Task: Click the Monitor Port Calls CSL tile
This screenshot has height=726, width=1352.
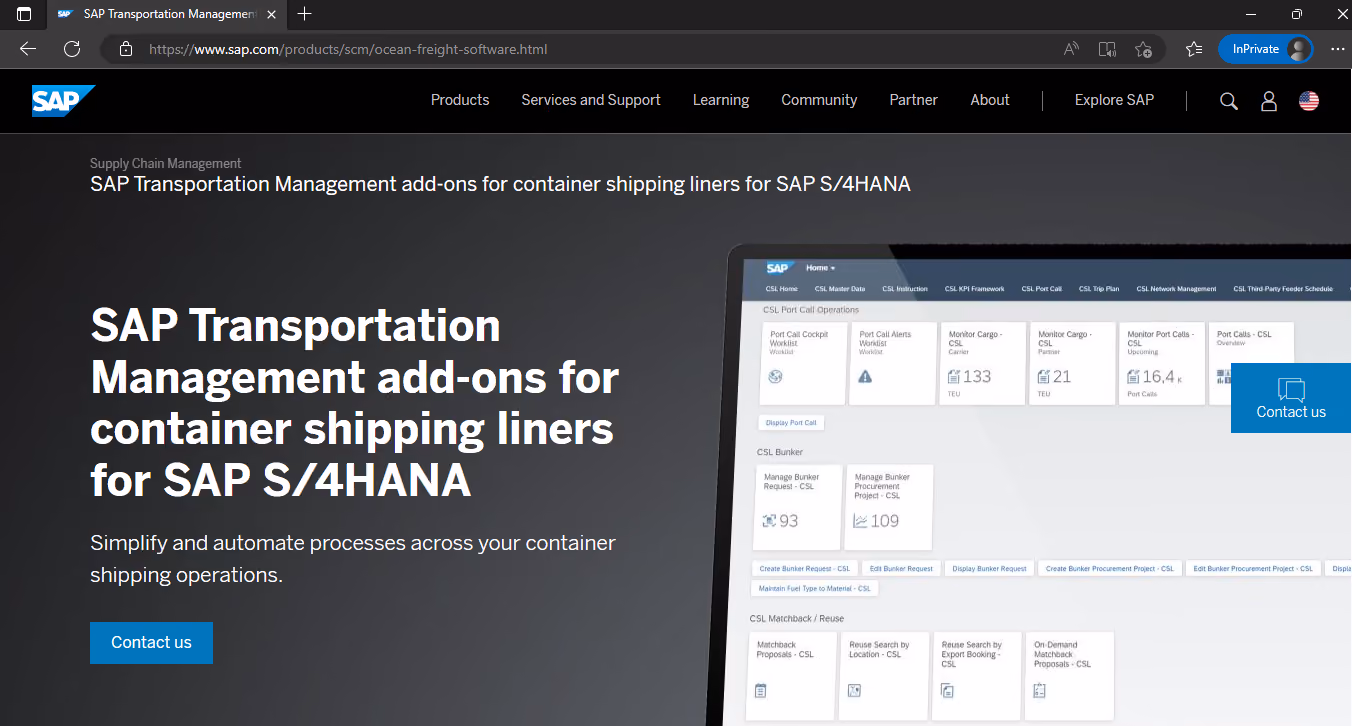Action: (x=1162, y=363)
